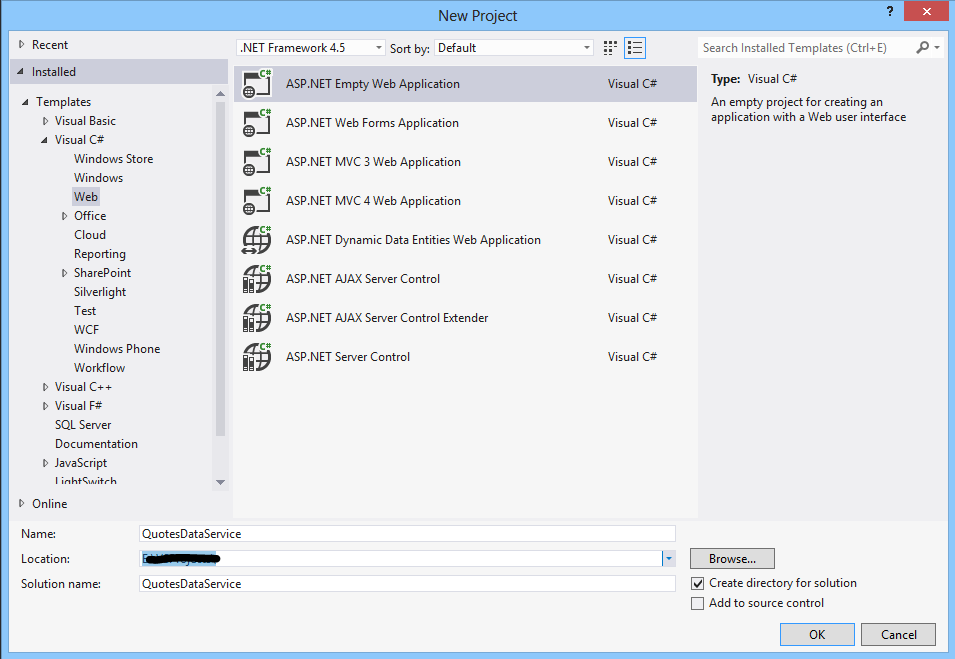Screen dimensions: 955x659
Task: Expand the Online section
Action: 21,503
